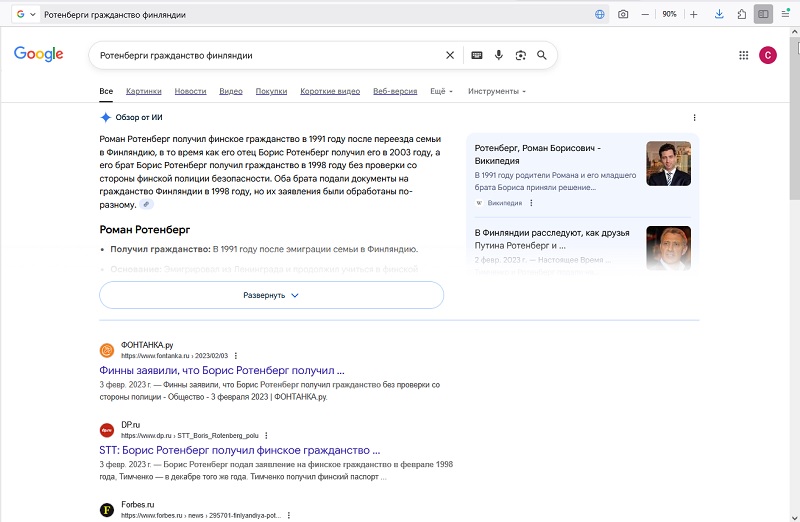Switch to the Веб-версия tab
Screen dimensions: 800x522
coord(395,91)
